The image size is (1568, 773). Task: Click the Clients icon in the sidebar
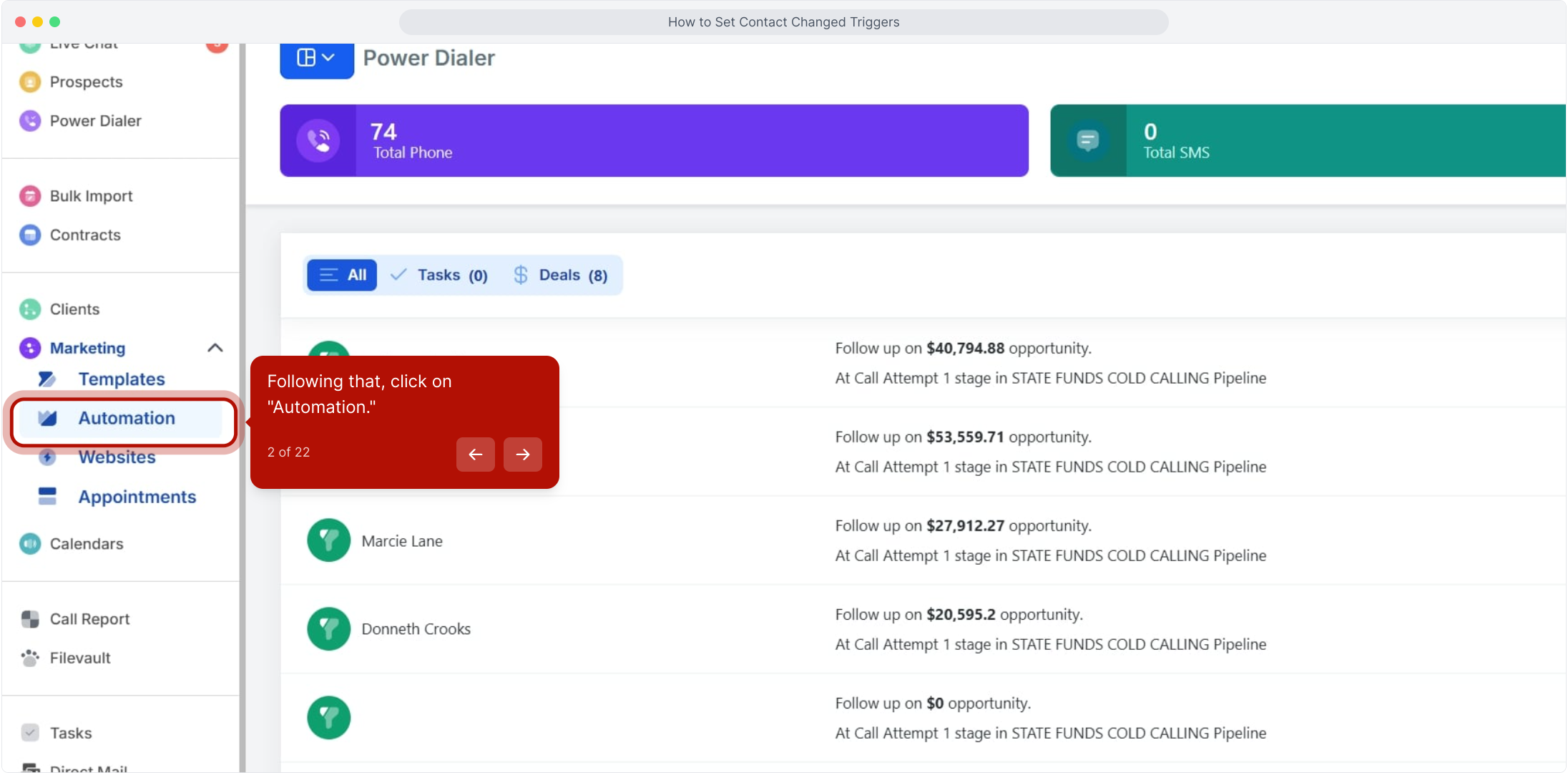(30, 309)
